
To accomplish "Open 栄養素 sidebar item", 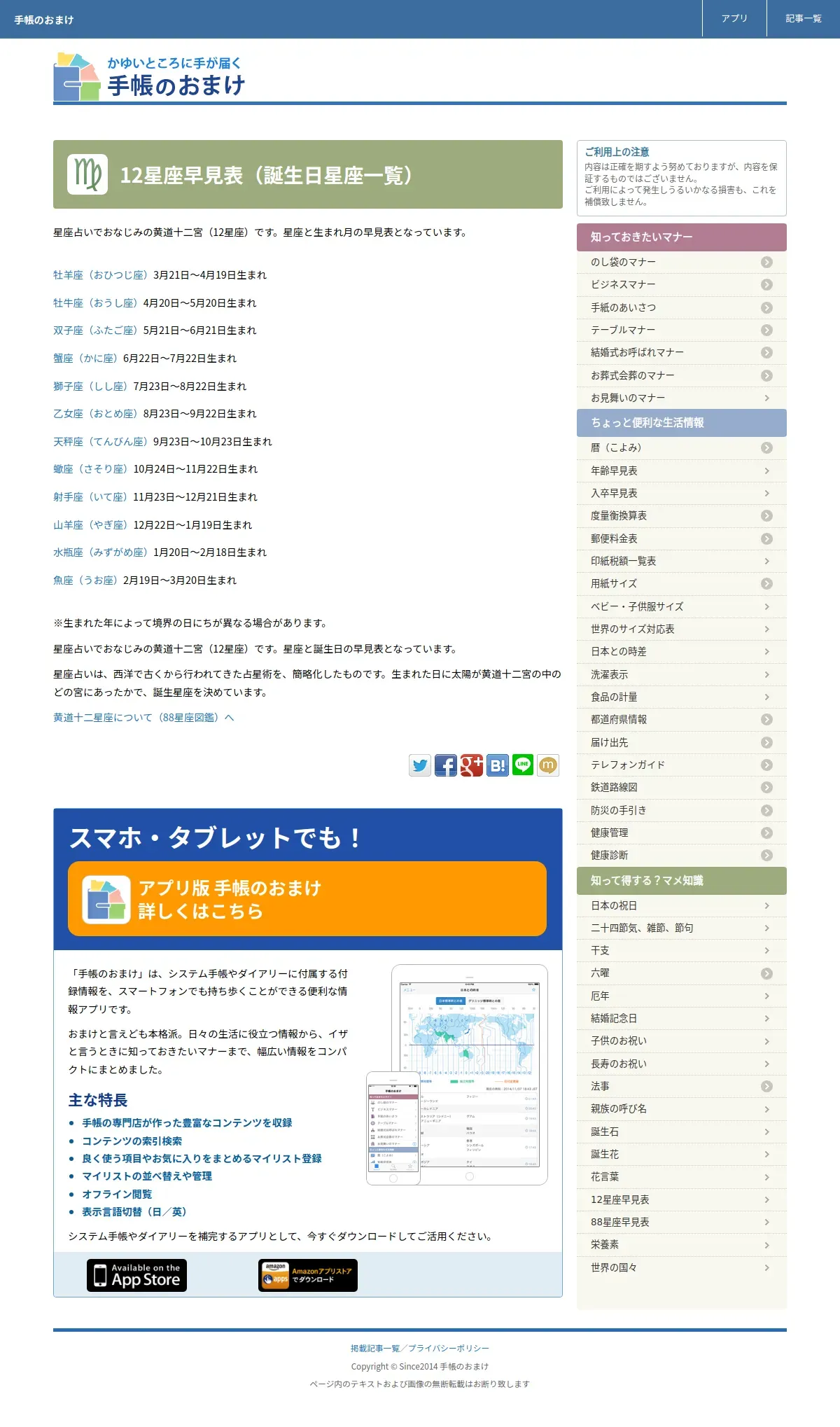I will (682, 1244).
